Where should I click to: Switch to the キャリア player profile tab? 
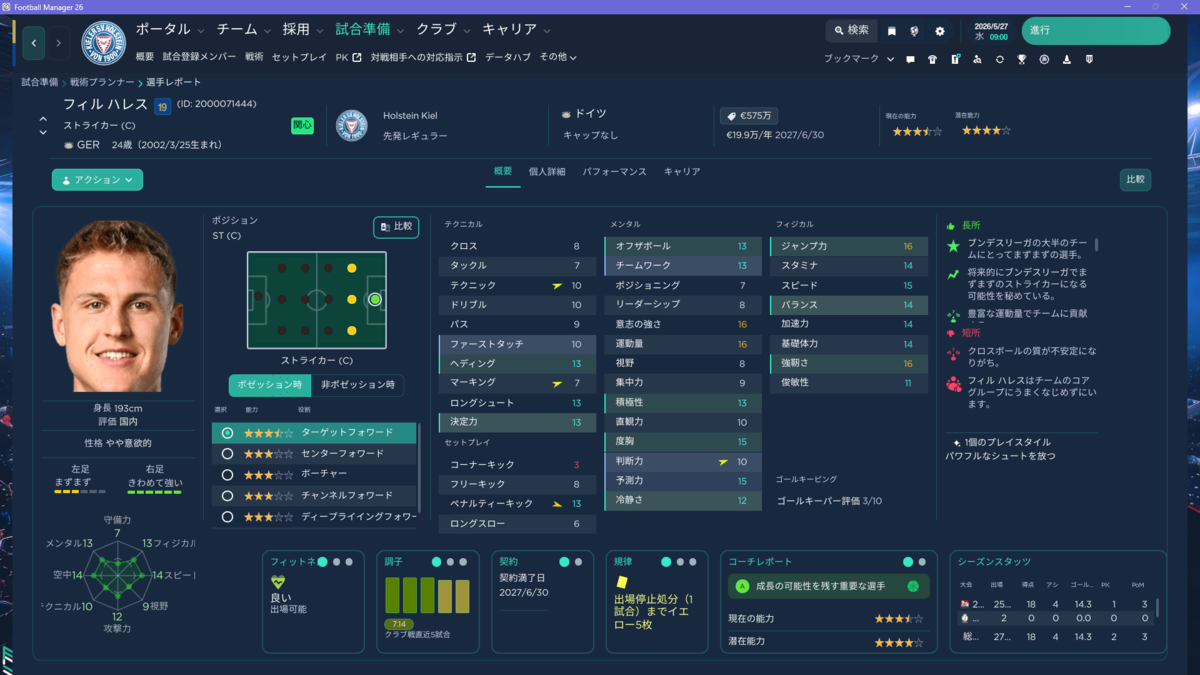(682, 172)
